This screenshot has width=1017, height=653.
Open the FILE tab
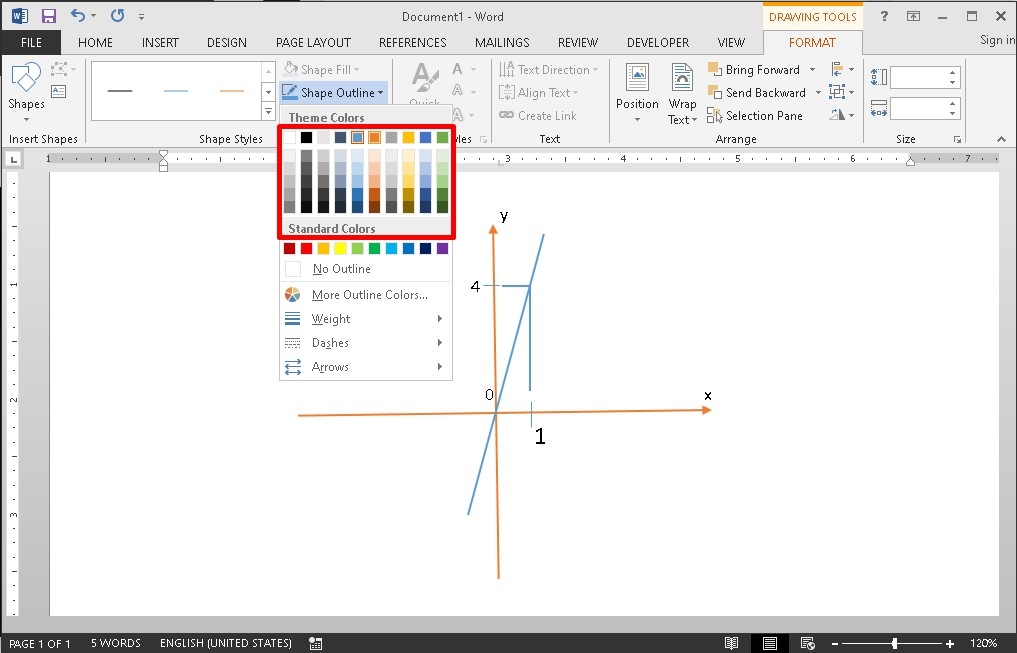coord(31,43)
